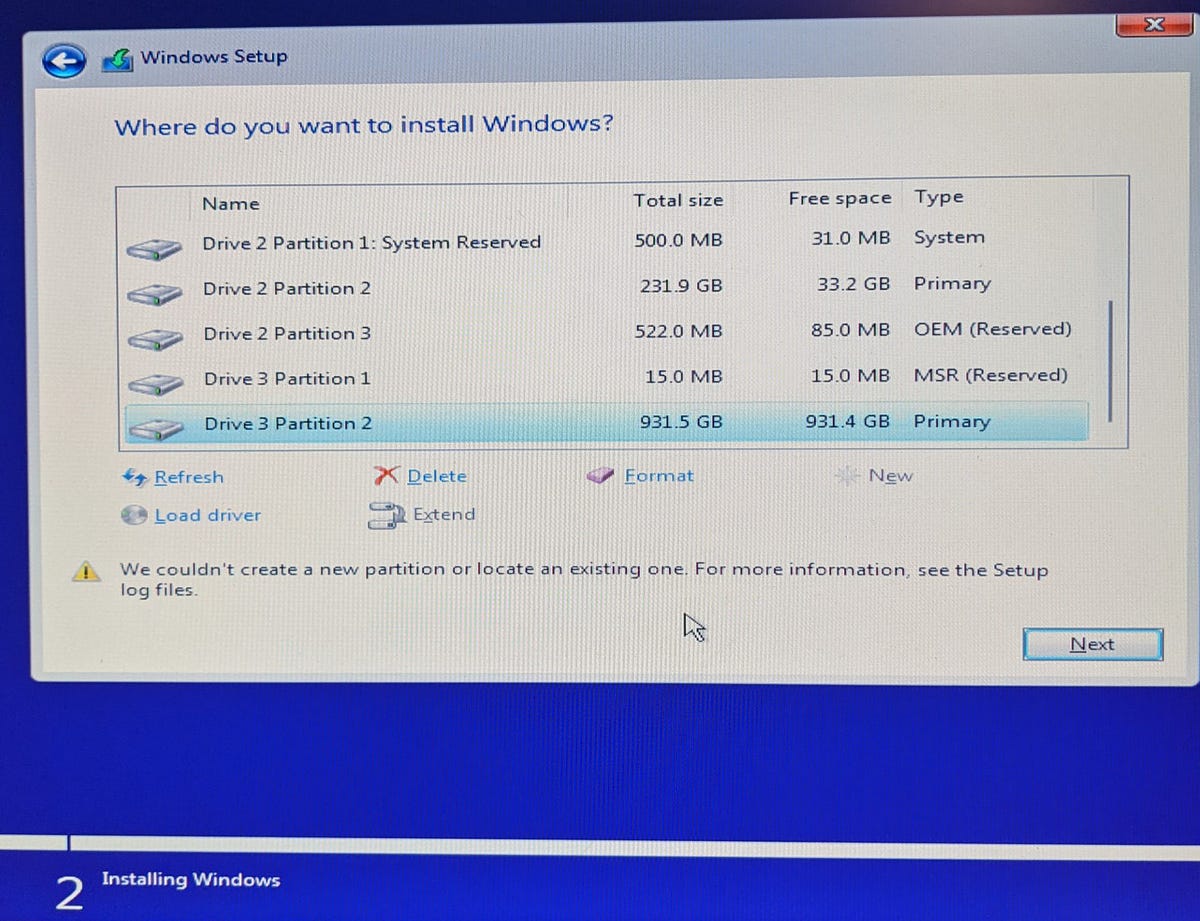Image resolution: width=1200 pixels, height=921 pixels.
Task: Click the Free space column header
Action: point(839,198)
